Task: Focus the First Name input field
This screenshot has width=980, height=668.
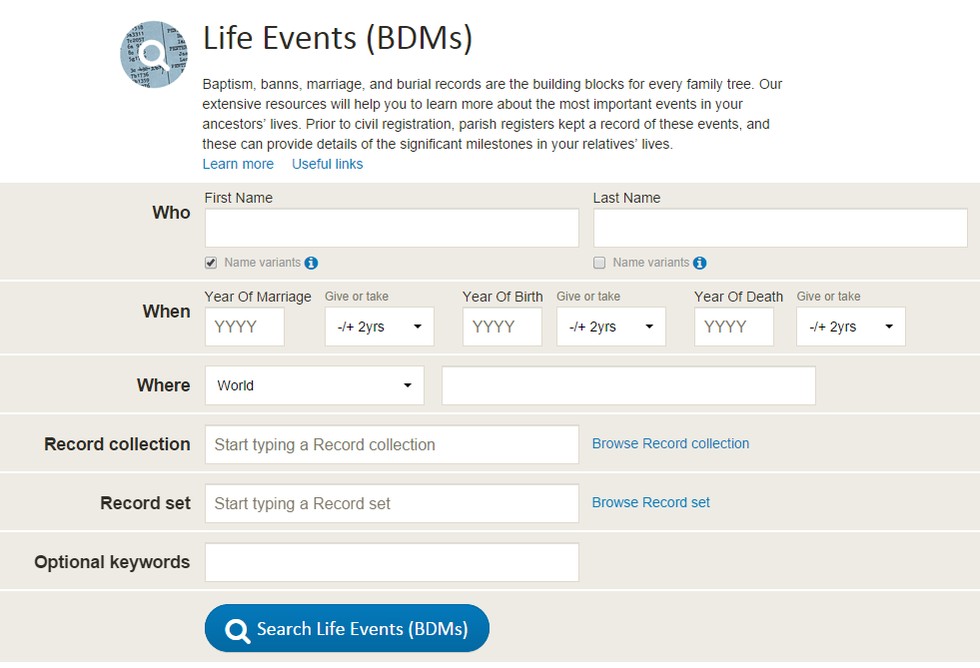Action: point(392,228)
